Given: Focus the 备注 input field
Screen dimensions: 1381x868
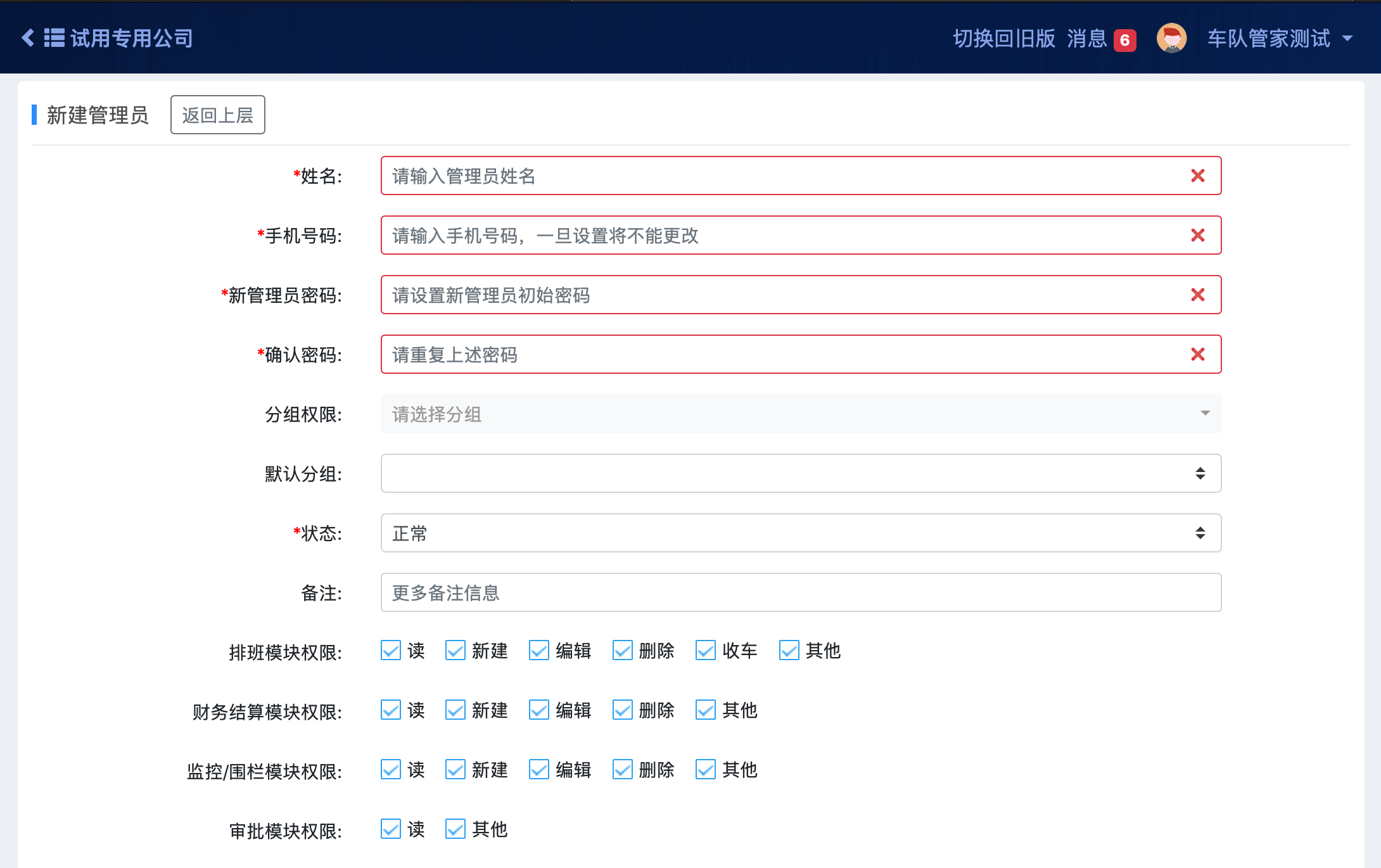Looking at the screenshot, I should [x=801, y=592].
